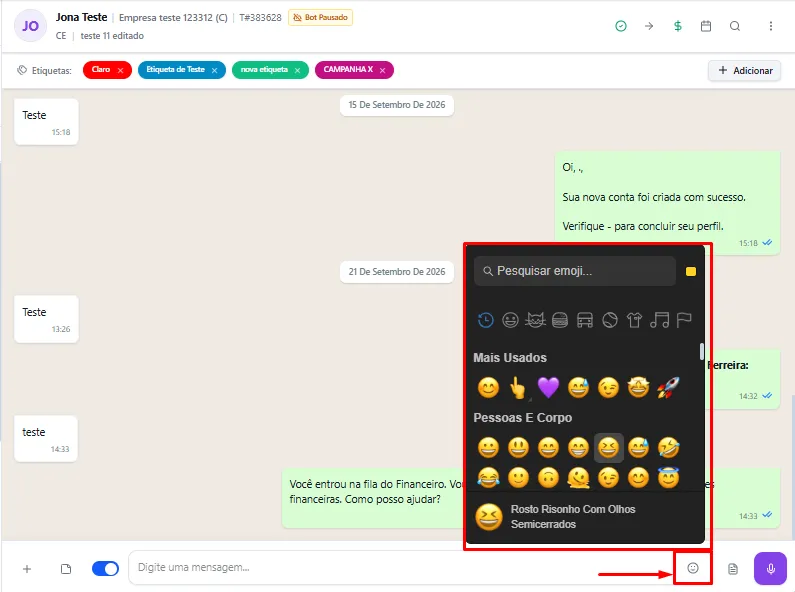Click the green resolve ticket check icon
This screenshot has width=795, height=592.
[621, 26]
